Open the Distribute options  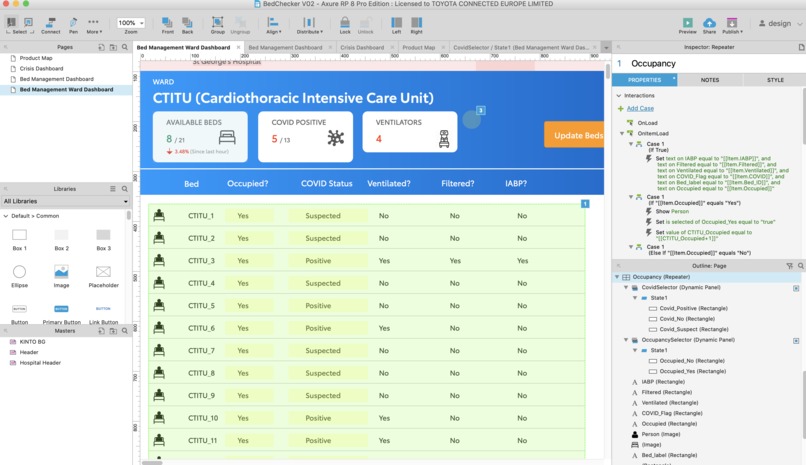[x=309, y=25]
